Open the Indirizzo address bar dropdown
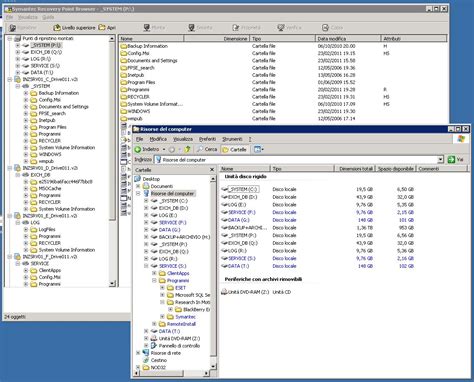 pos(441,160)
